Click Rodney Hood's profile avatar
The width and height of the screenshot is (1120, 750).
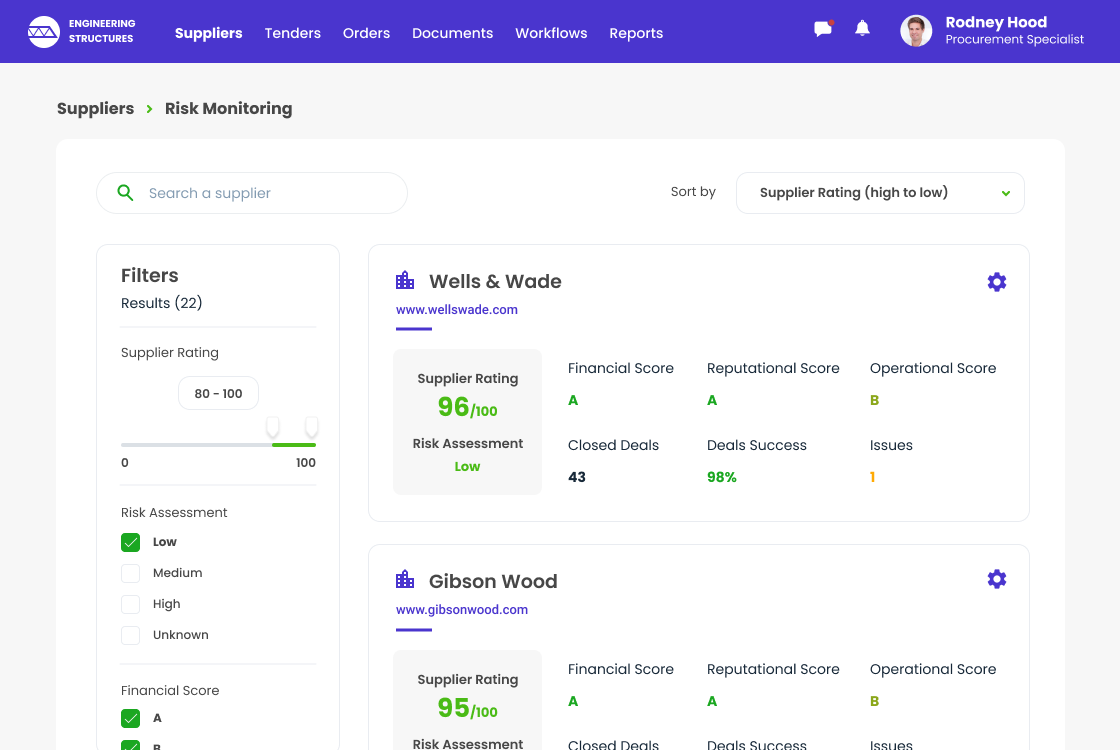[x=916, y=31]
